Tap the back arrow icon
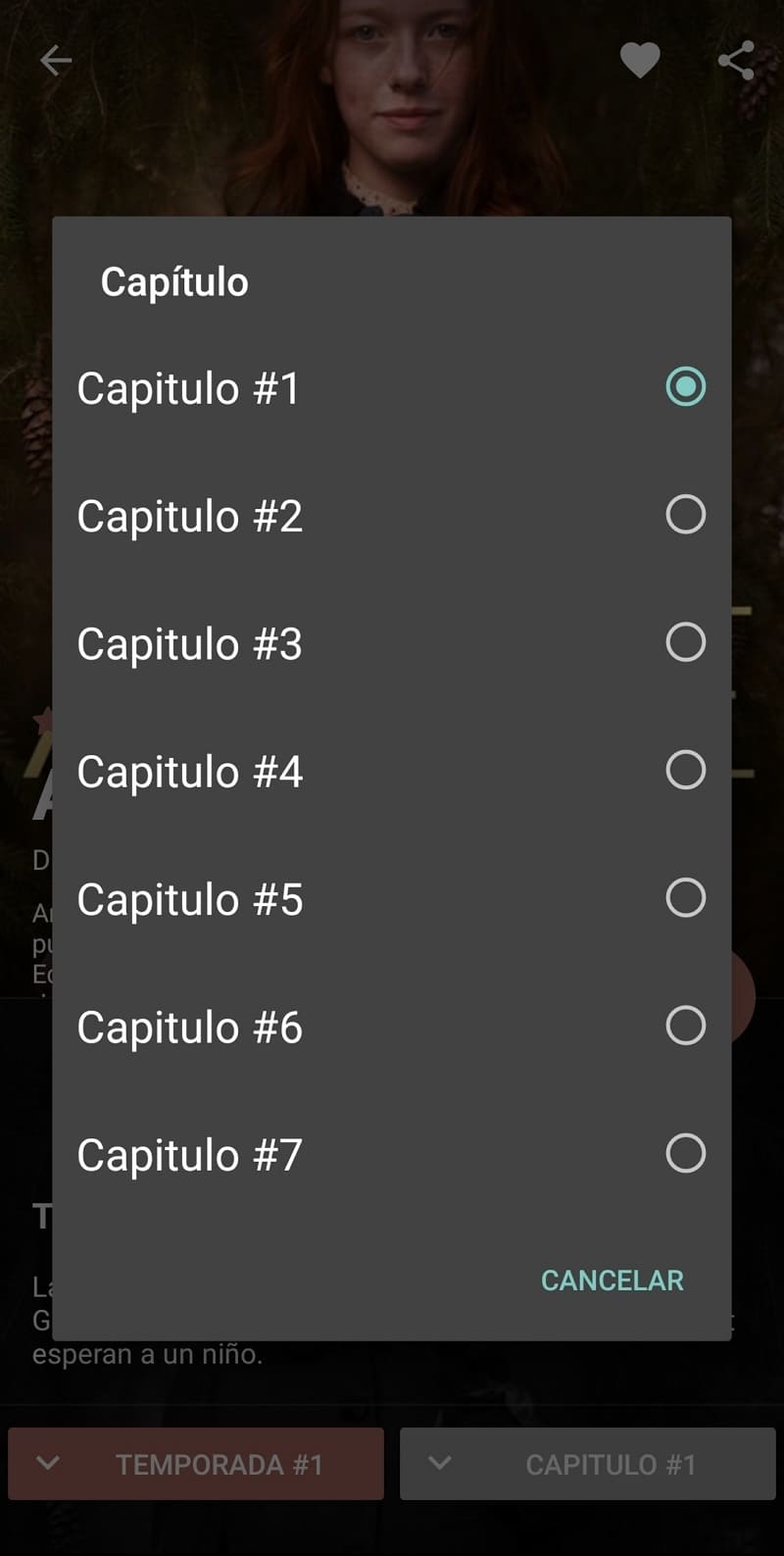 (x=56, y=61)
